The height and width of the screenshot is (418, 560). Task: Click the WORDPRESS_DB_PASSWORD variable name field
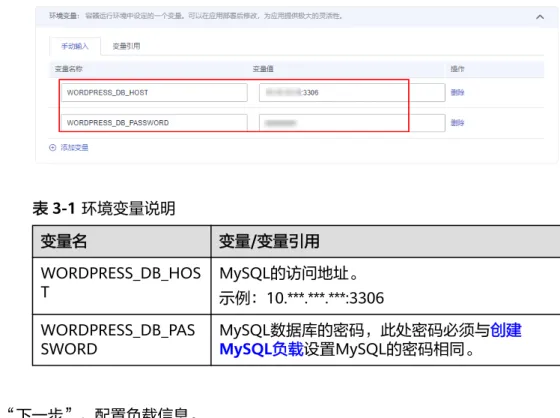[x=154, y=123]
